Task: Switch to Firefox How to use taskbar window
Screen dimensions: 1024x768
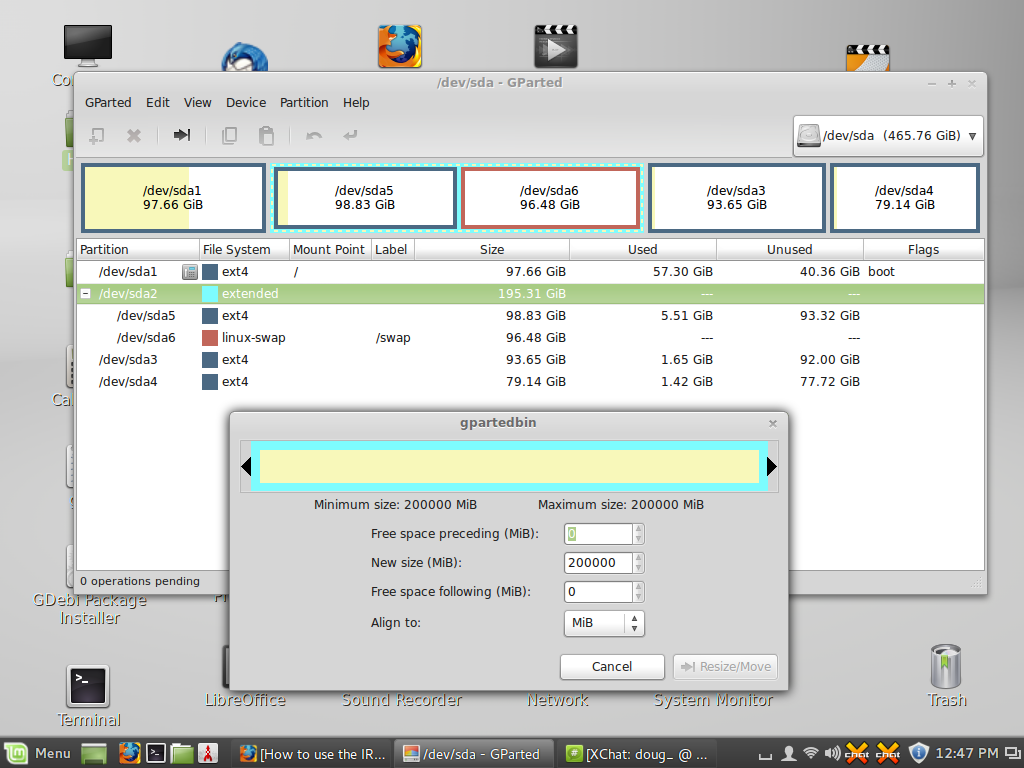Action: coord(312,754)
